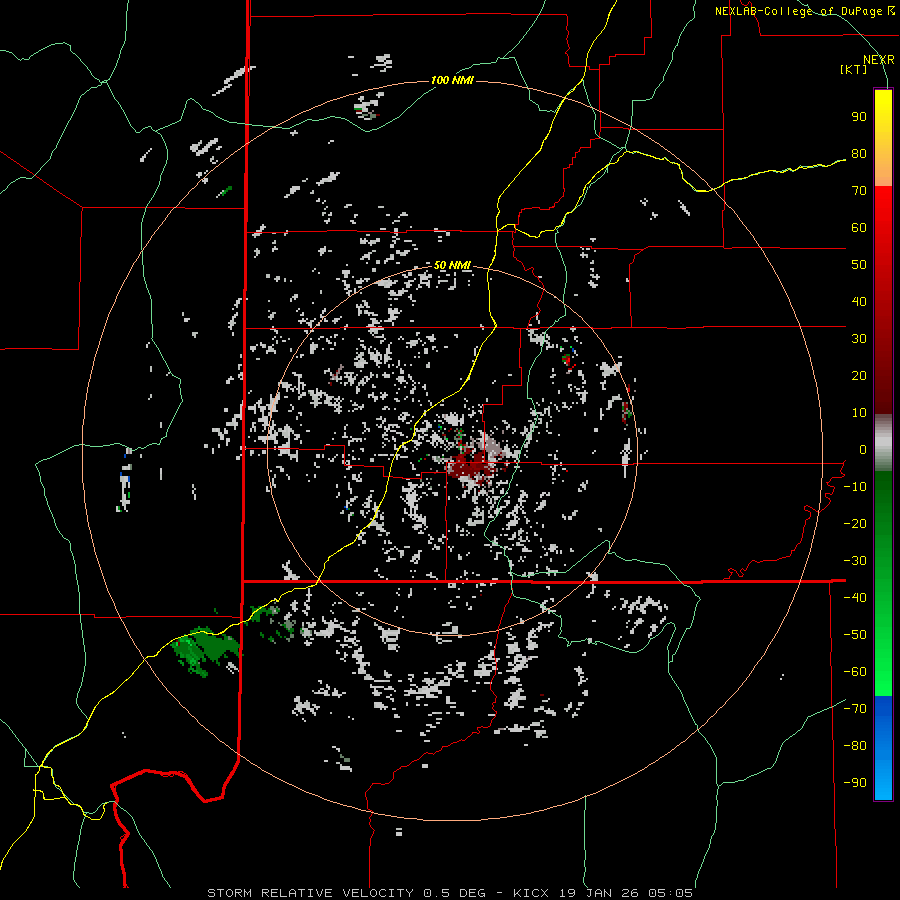
Task: Click the yellow top segment of the color bar
Action: 883,138
